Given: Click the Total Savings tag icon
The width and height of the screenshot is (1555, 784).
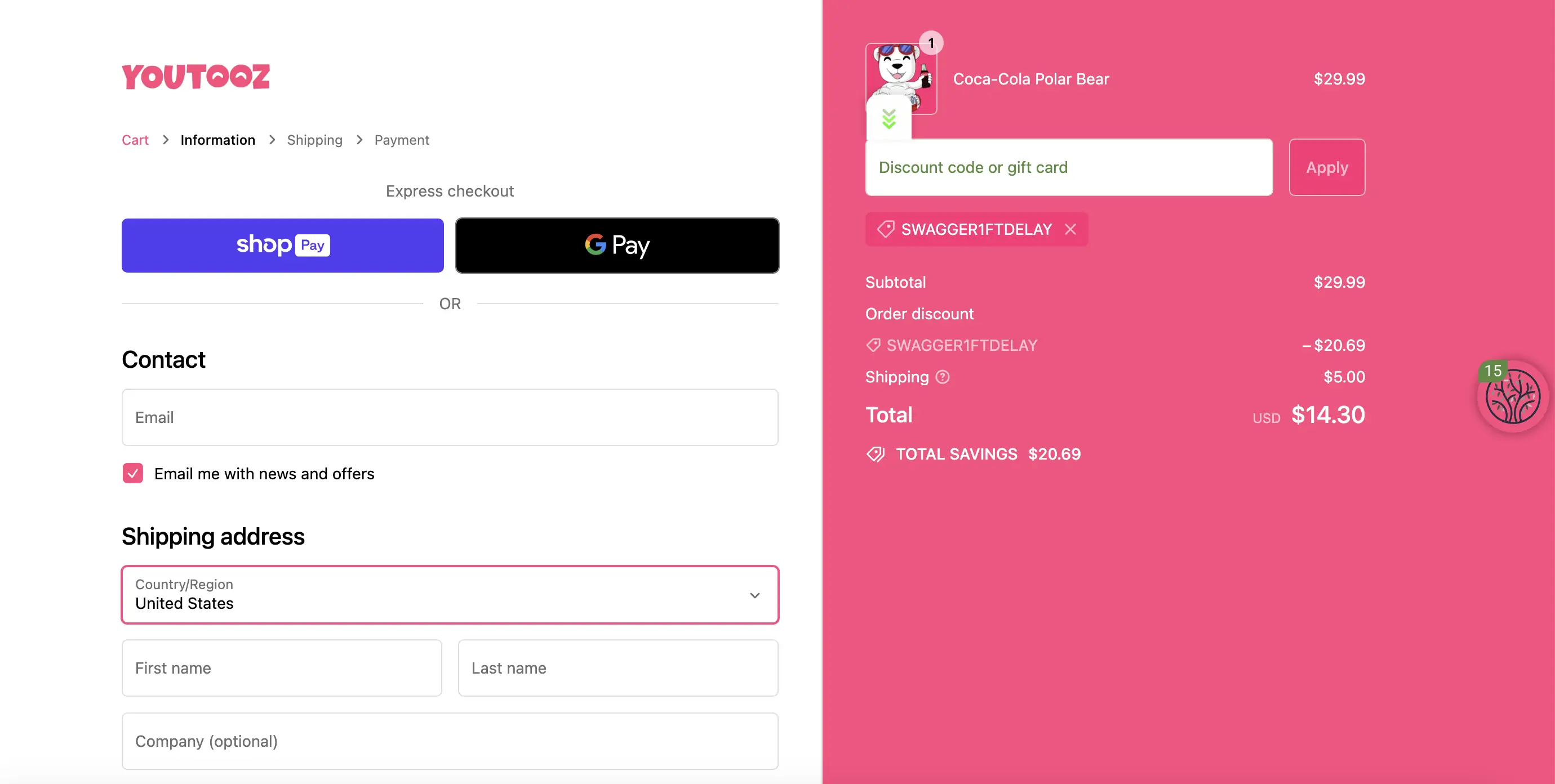Looking at the screenshot, I should [876, 454].
